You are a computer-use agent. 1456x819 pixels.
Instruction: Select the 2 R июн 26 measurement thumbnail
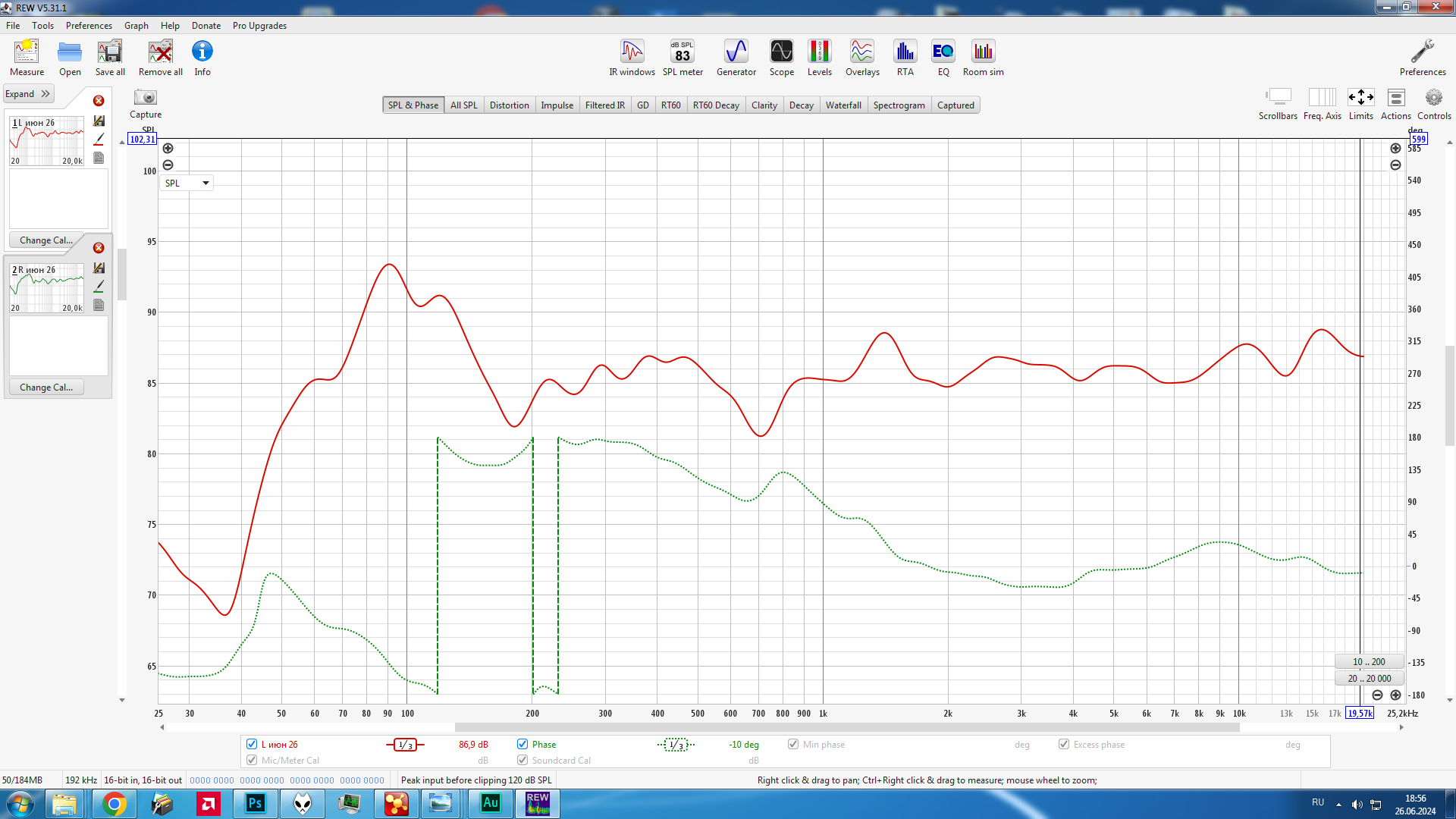(47, 288)
